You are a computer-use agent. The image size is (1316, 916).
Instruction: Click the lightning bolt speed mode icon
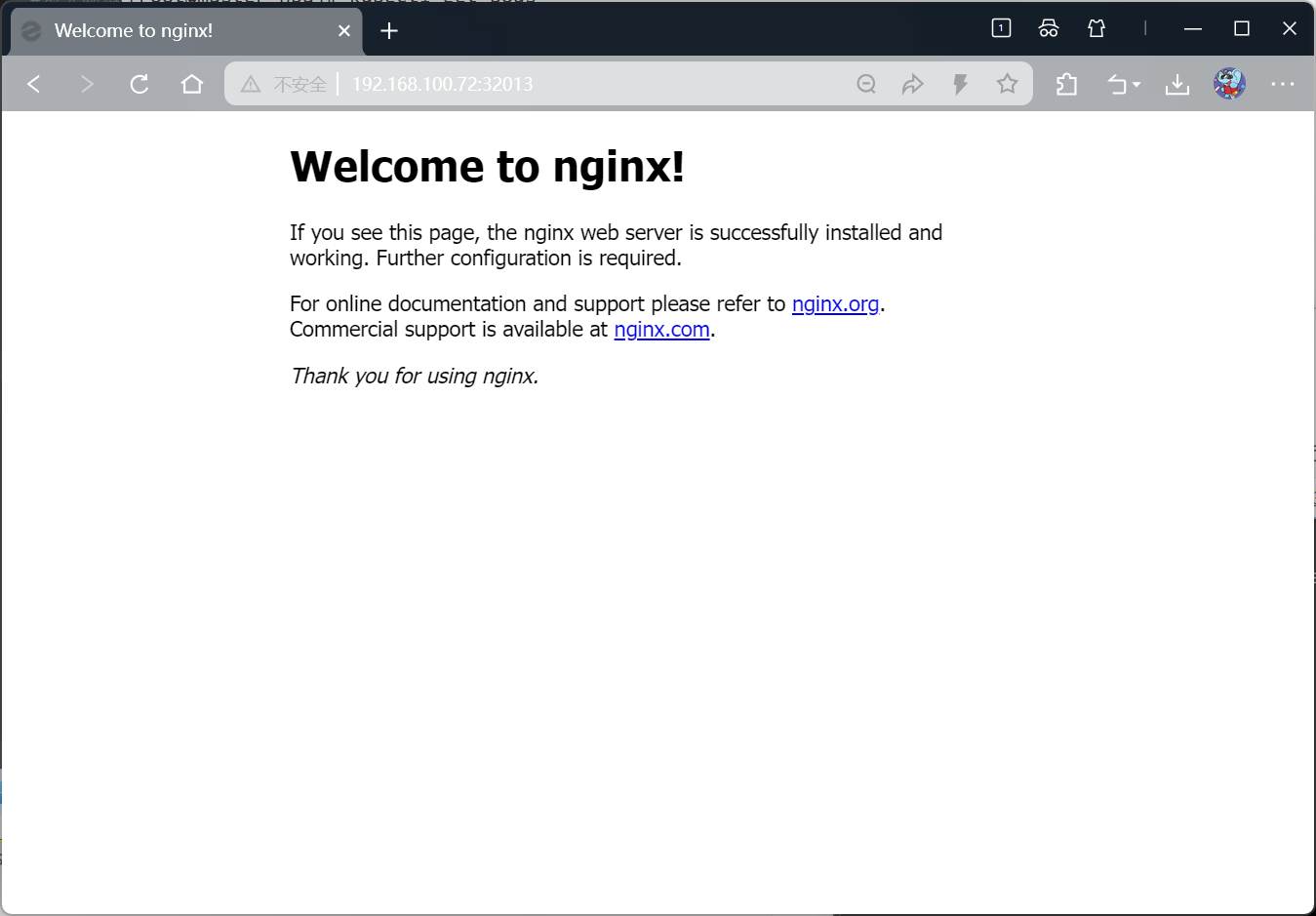[x=960, y=84]
